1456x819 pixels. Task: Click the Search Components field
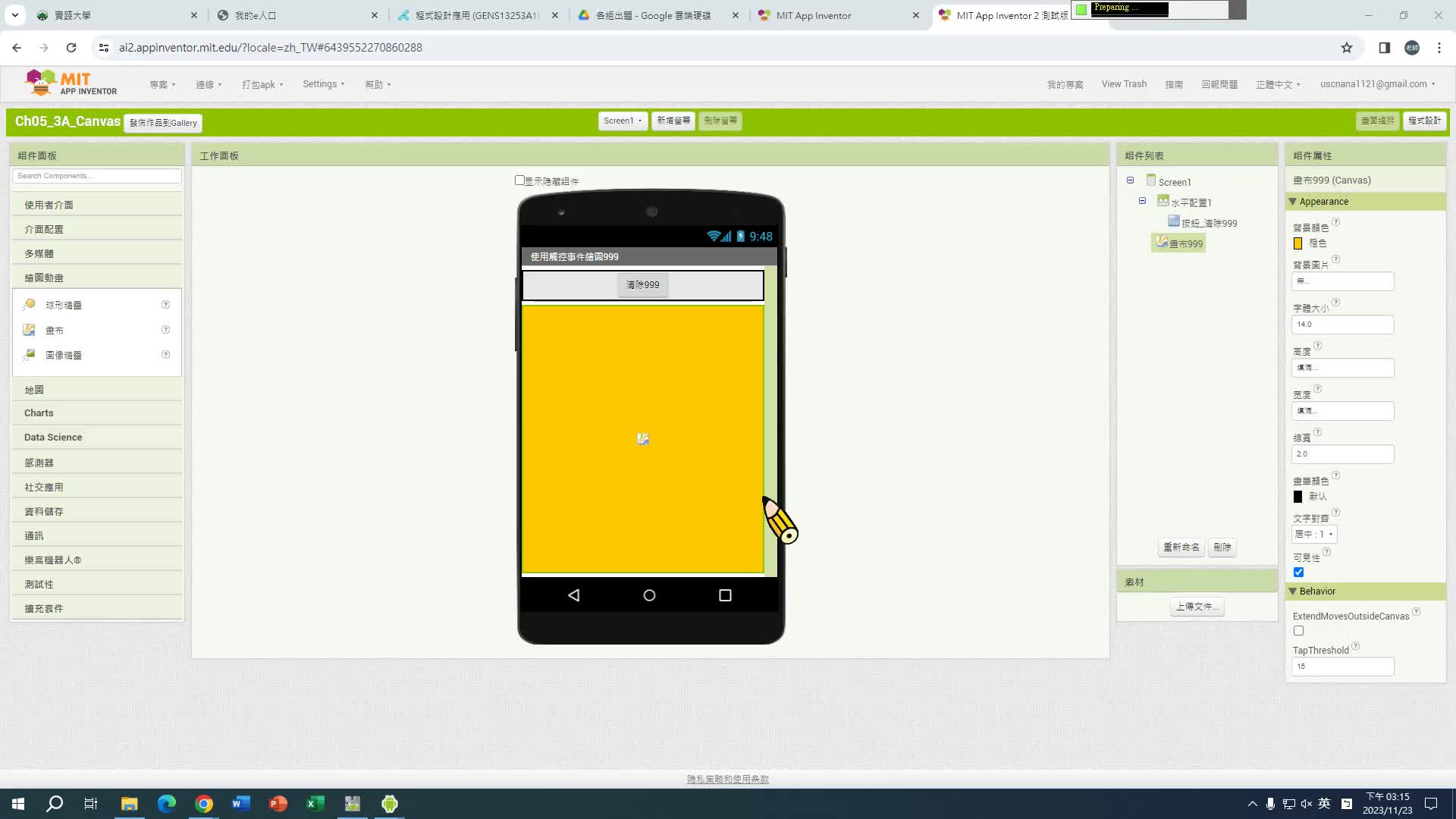pos(97,176)
